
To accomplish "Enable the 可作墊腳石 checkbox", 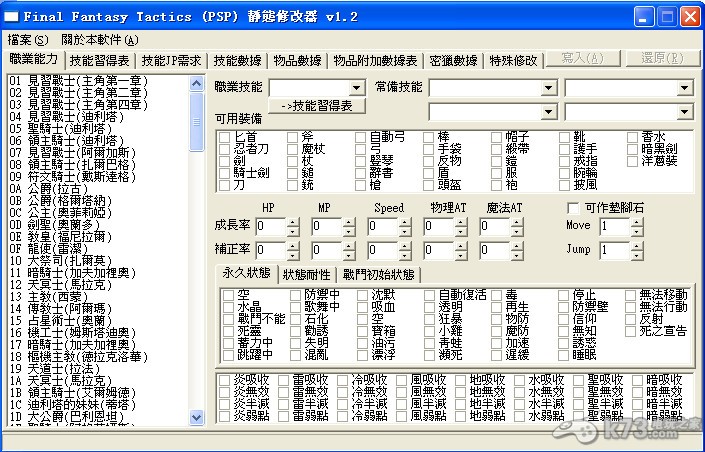I will click(573, 208).
